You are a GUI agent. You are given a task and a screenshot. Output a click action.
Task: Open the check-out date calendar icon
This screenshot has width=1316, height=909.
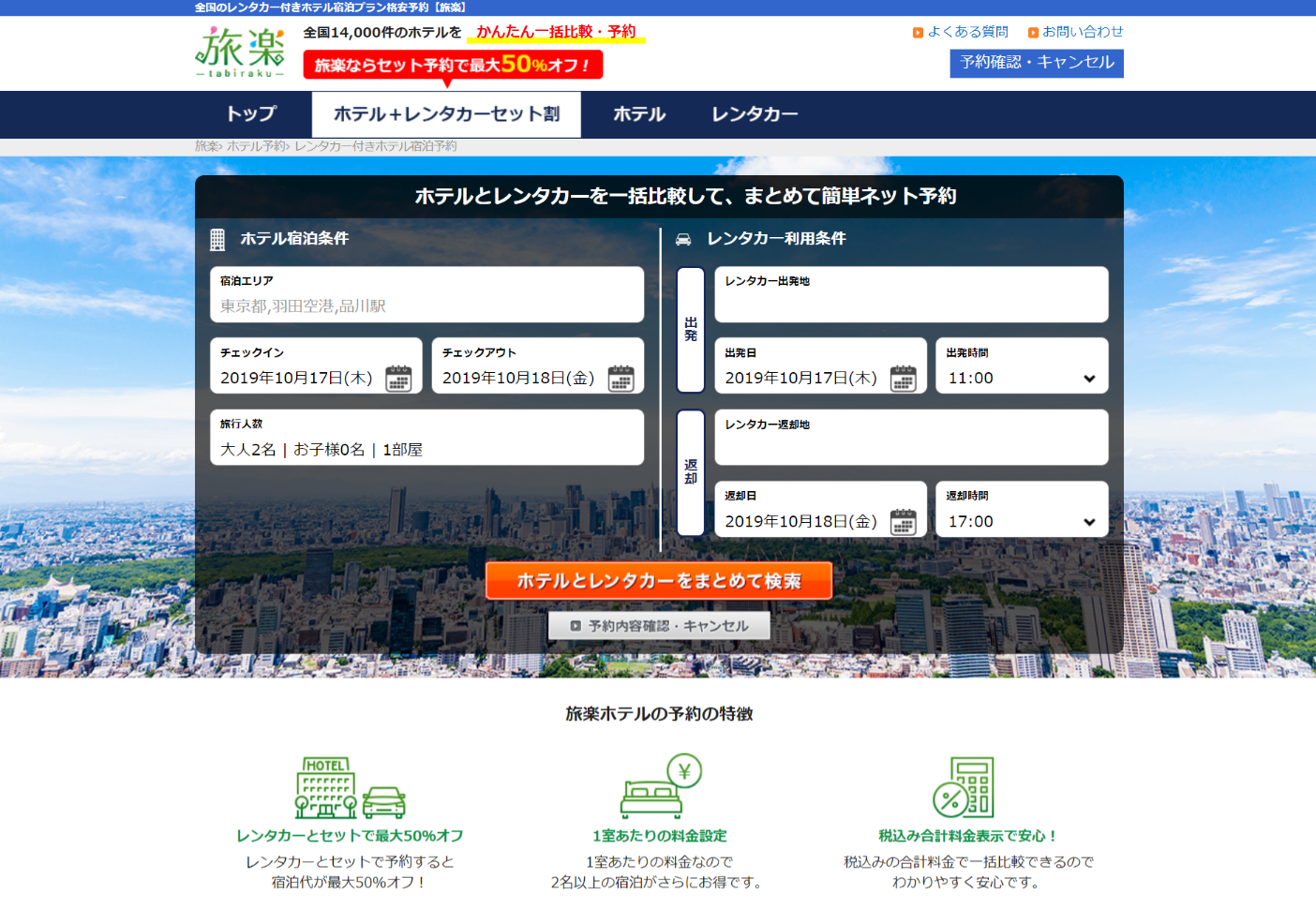pos(621,378)
